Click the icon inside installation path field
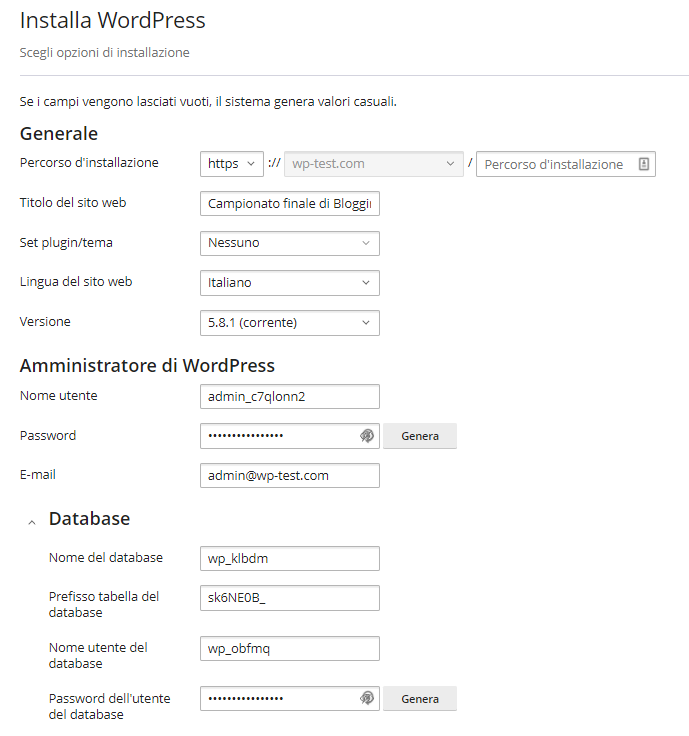This screenshot has height=736, width=689. 643,164
